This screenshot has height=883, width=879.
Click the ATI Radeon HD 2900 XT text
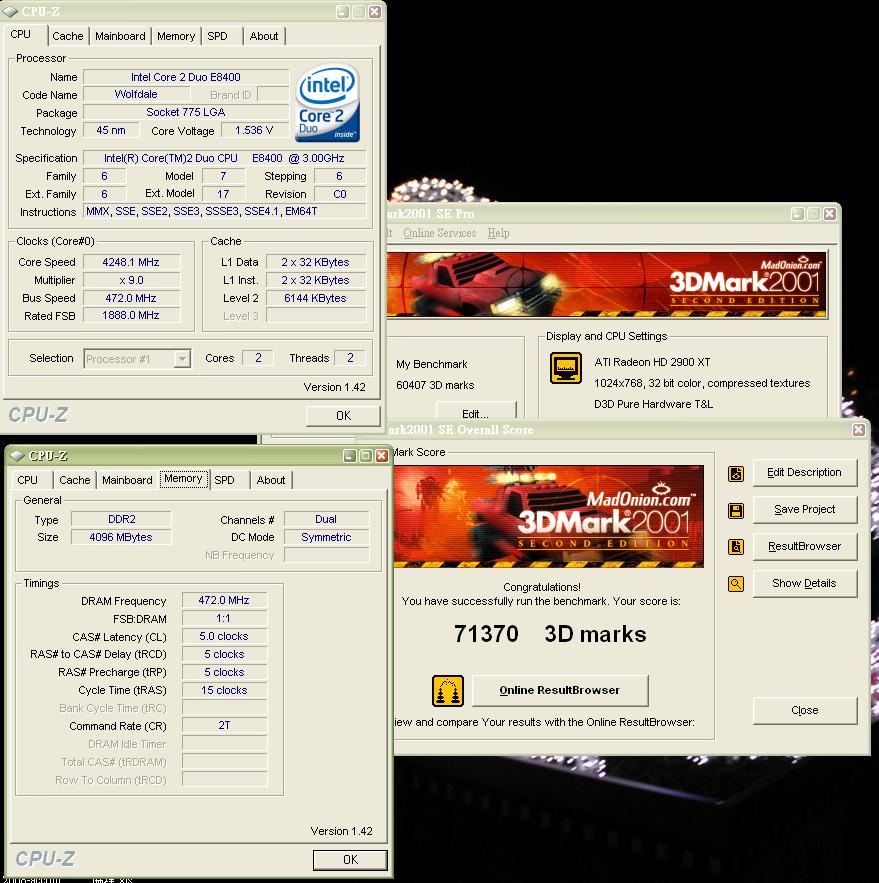tap(652, 362)
